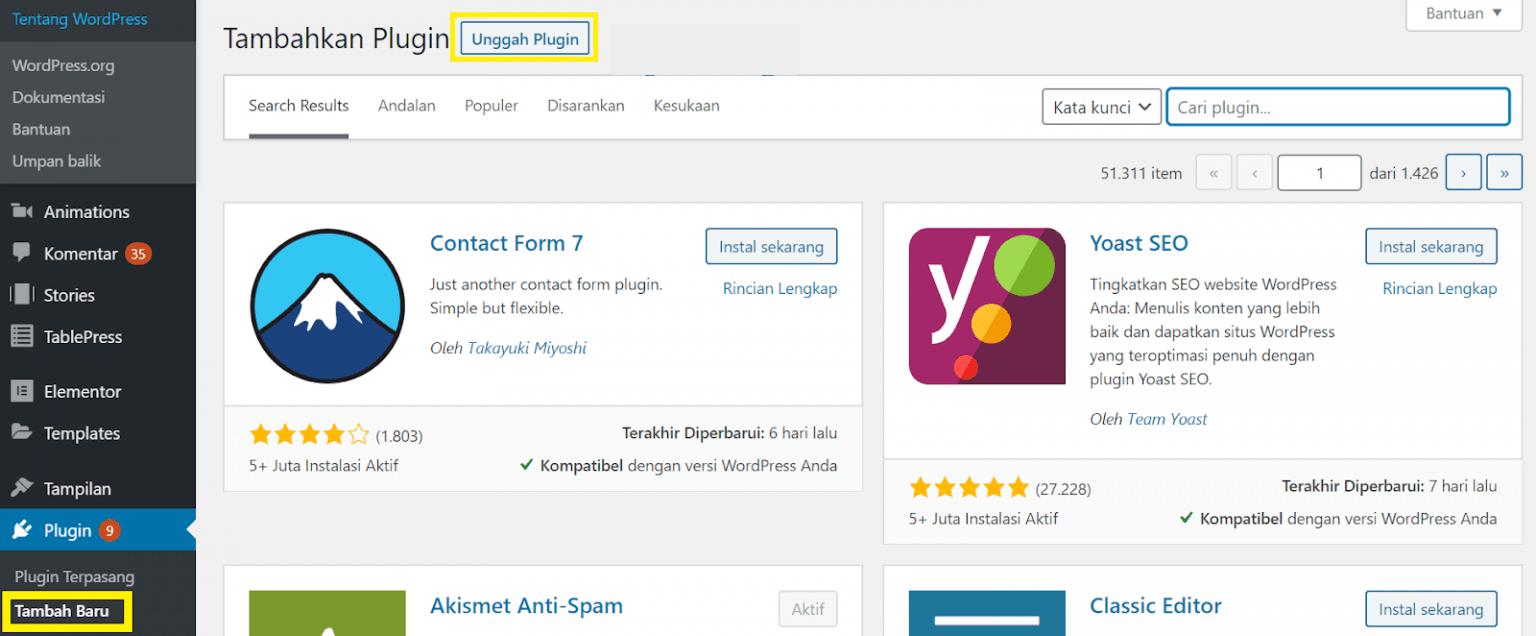Switch to the Populer tab
1536x636 pixels.
pyautogui.click(x=491, y=106)
